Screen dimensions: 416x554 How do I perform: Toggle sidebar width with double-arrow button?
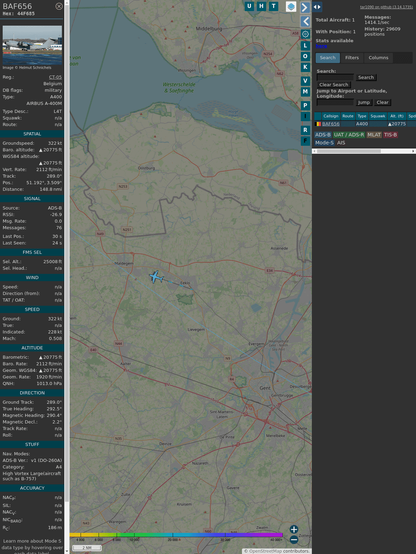[317, 6]
